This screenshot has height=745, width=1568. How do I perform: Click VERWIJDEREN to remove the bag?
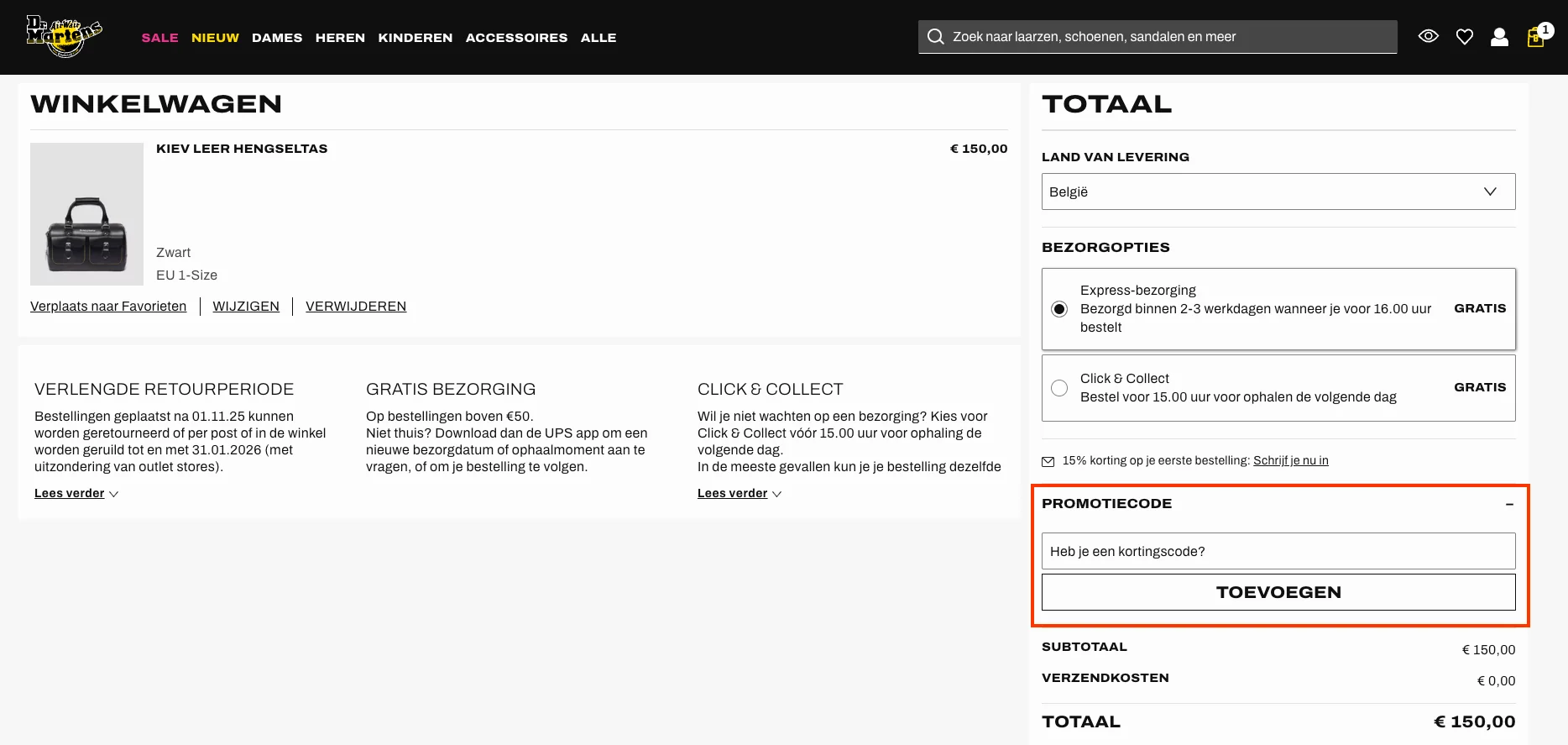click(356, 306)
